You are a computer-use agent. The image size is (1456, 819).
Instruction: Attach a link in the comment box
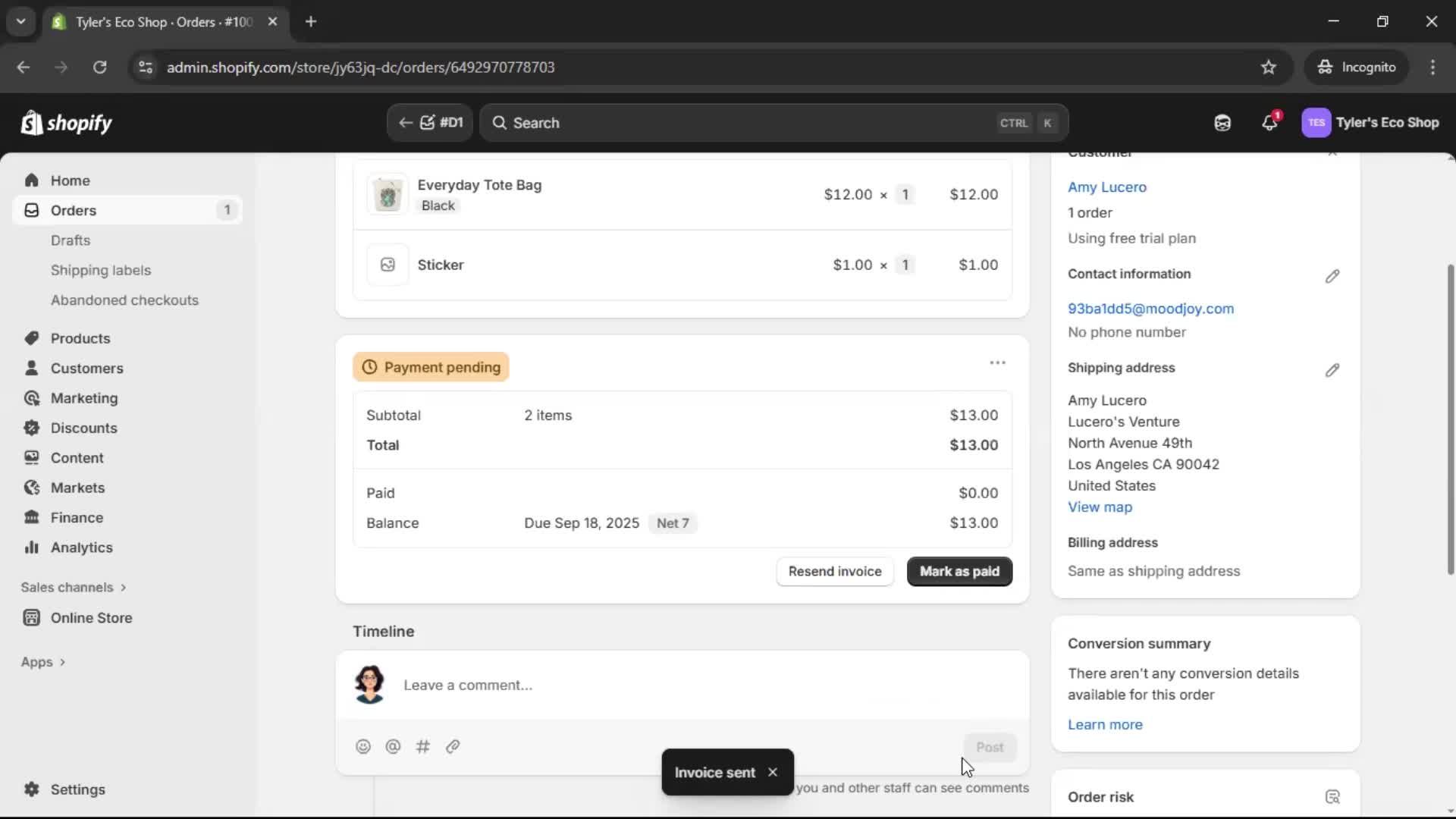pos(453,746)
